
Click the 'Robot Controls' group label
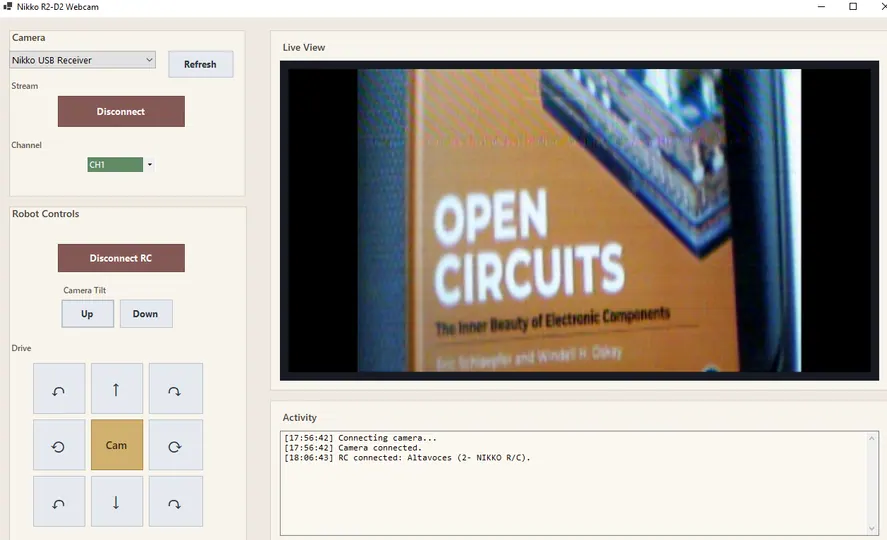(x=45, y=214)
